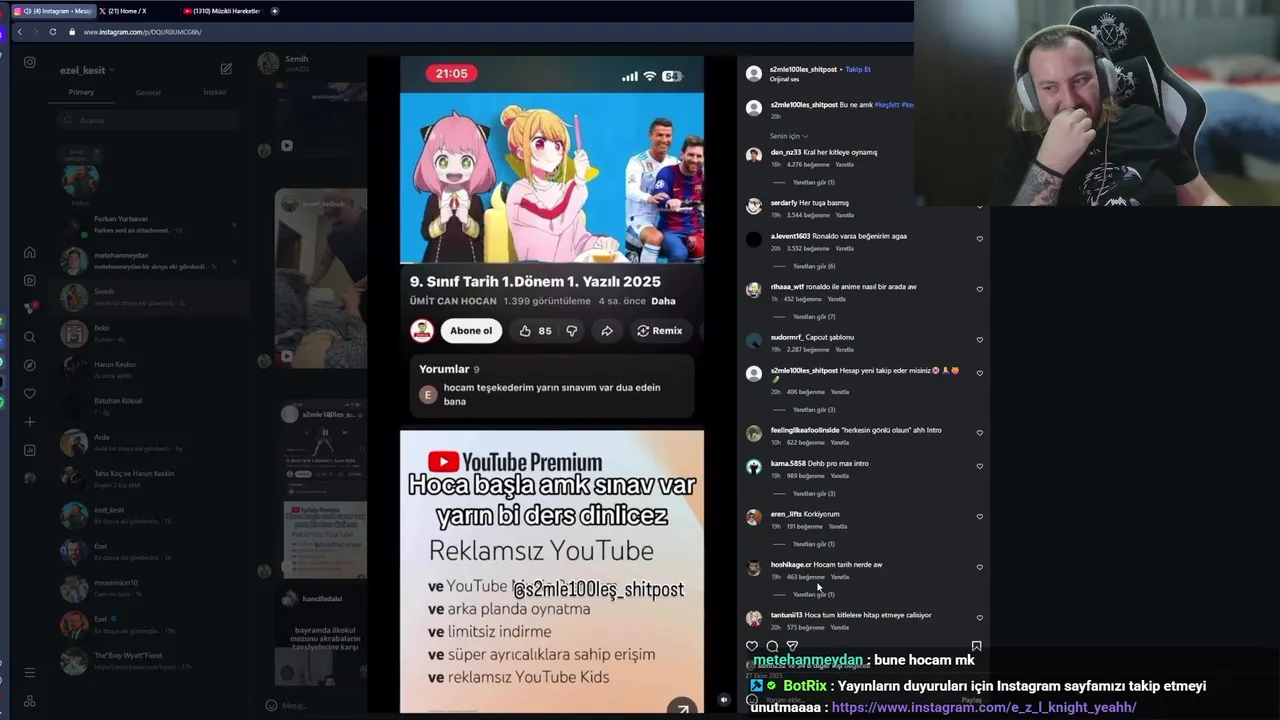The width and height of the screenshot is (1280, 720).
Task: Save the post with bookmark icon
Action: click(977, 646)
